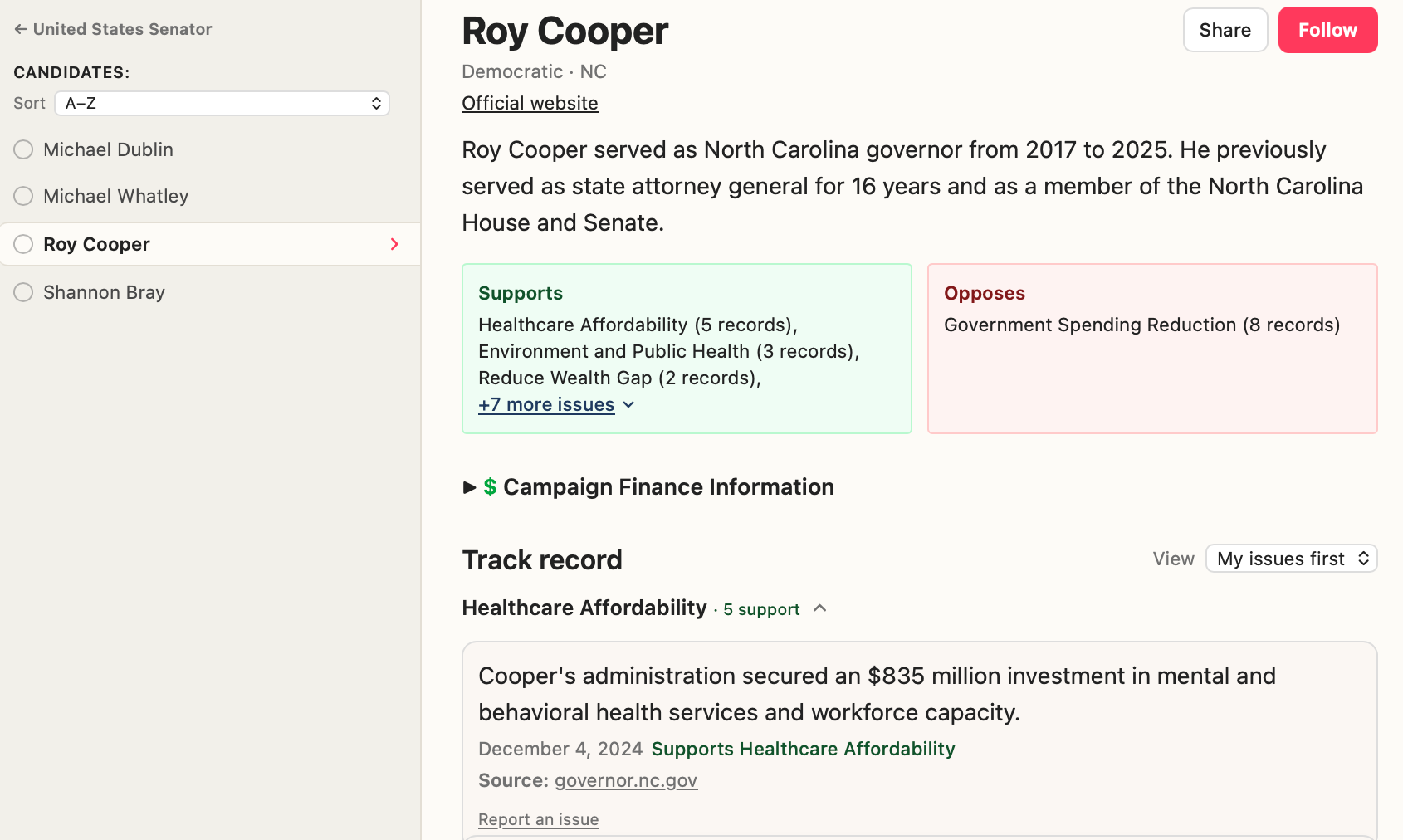Click the Opposes box heading
Image resolution: width=1403 pixels, height=840 pixels.
[985, 293]
